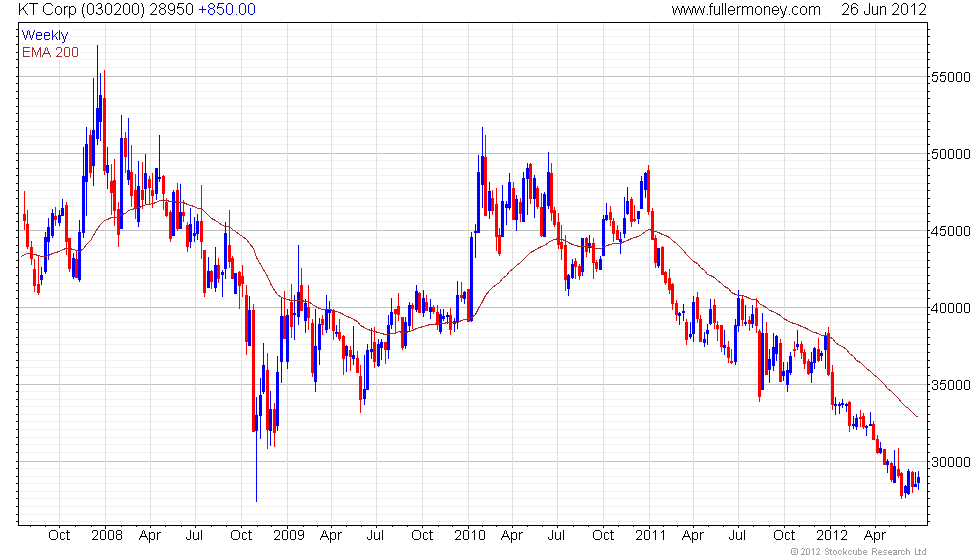Click the 50000 price axis label
The height and width of the screenshot is (560, 980).
(951, 154)
